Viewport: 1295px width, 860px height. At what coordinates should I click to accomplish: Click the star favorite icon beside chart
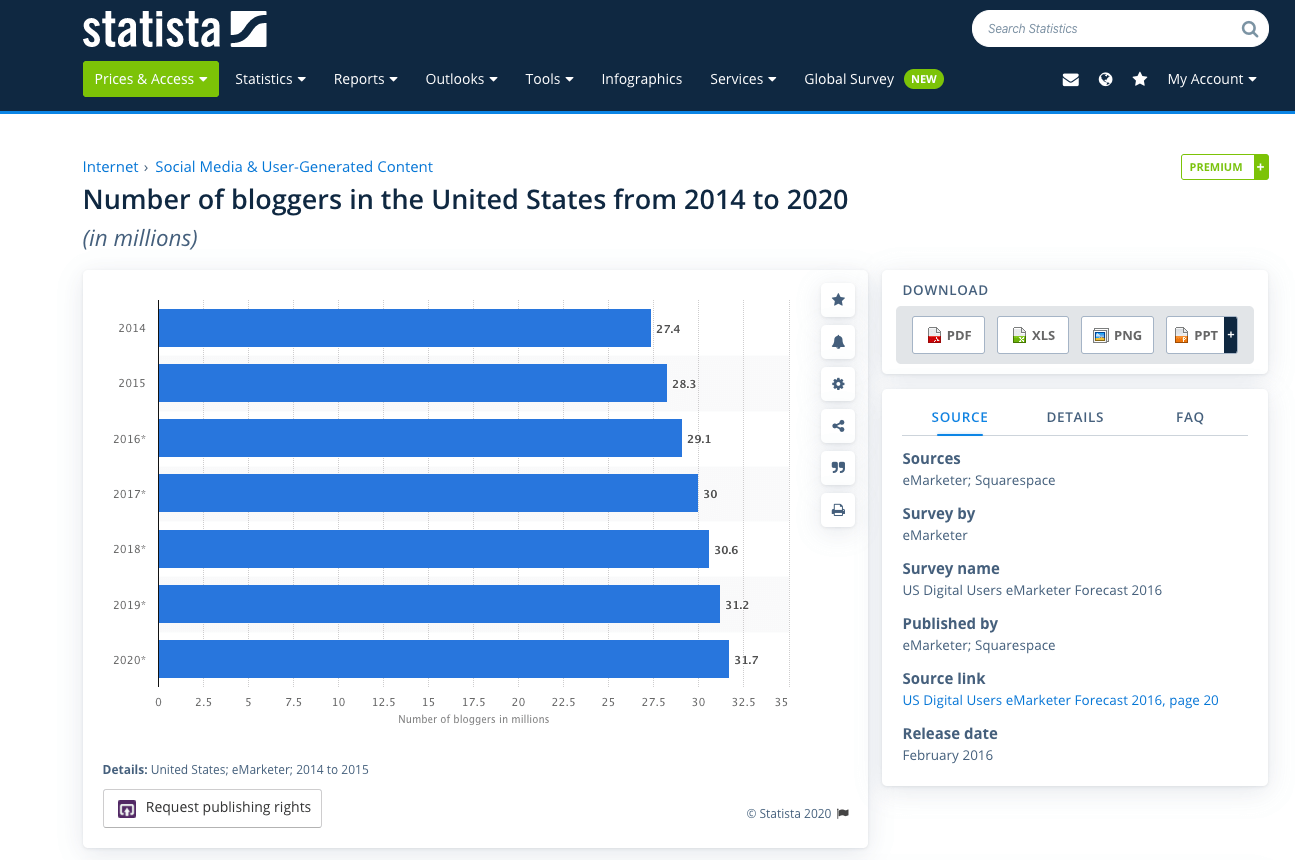pyautogui.click(x=838, y=300)
